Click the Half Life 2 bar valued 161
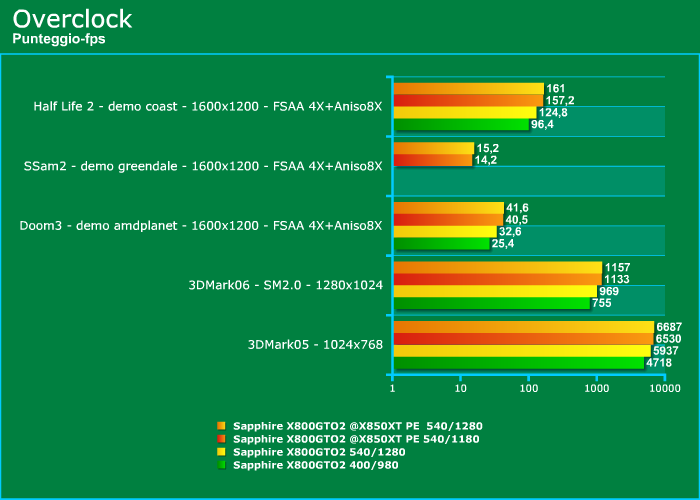This screenshot has width=700, height=500. 469,88
